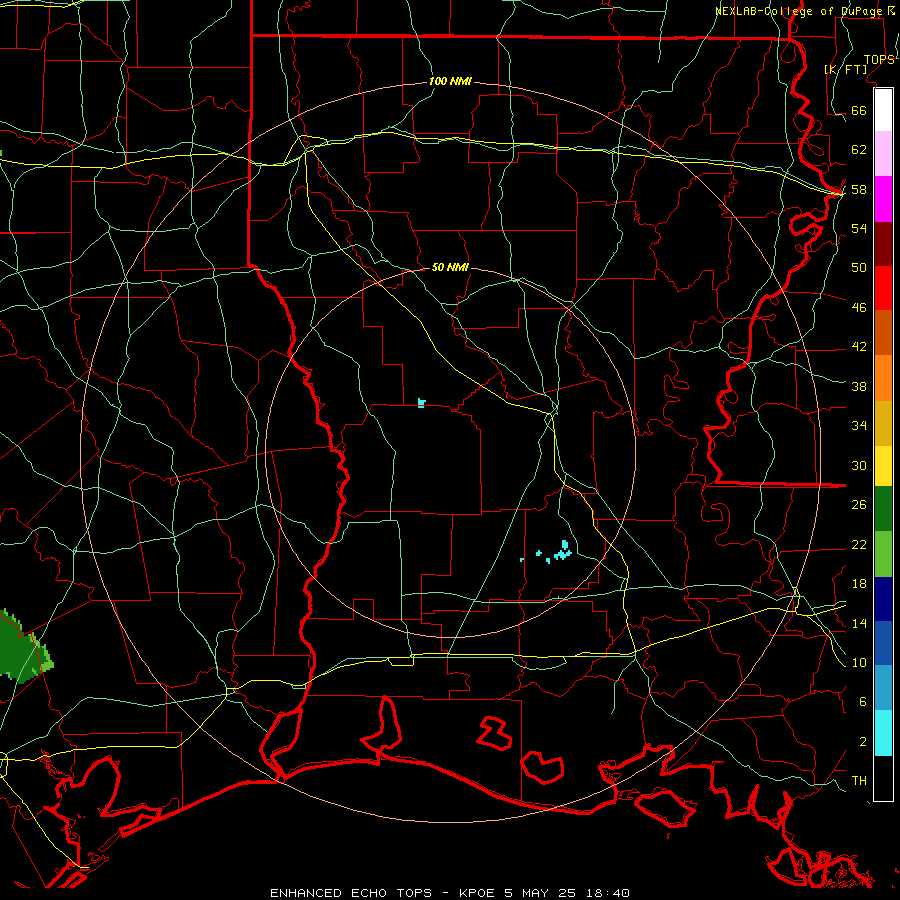Screen dimensions: 900x900
Task: Click the "18:40" timestamp in caption
Action: tap(608, 893)
